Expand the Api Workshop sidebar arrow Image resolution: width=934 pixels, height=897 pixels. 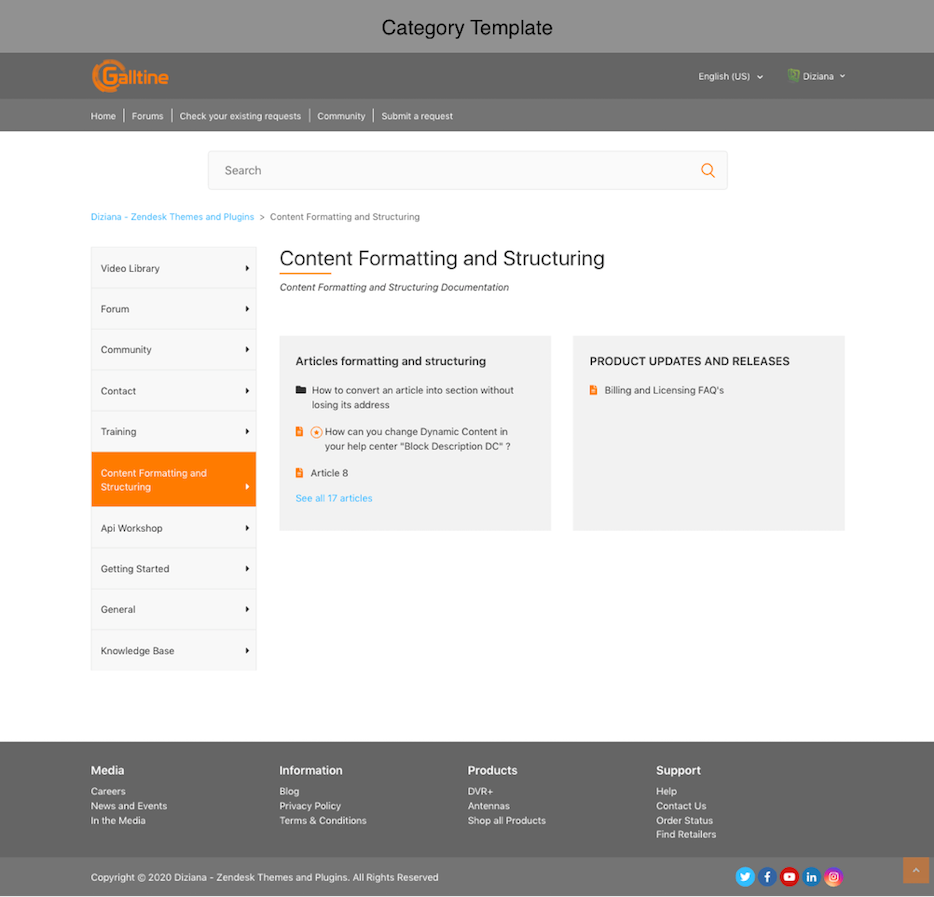point(247,528)
